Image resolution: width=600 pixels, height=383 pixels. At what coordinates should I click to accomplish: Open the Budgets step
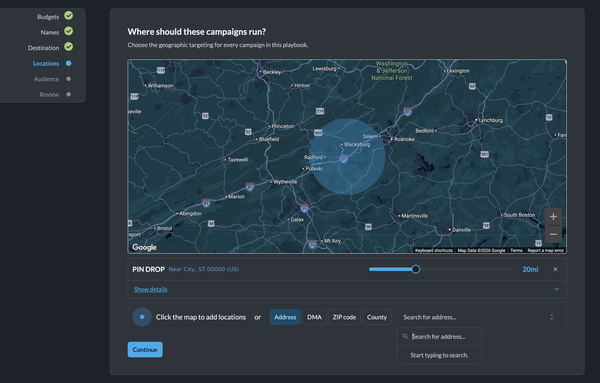click(48, 17)
